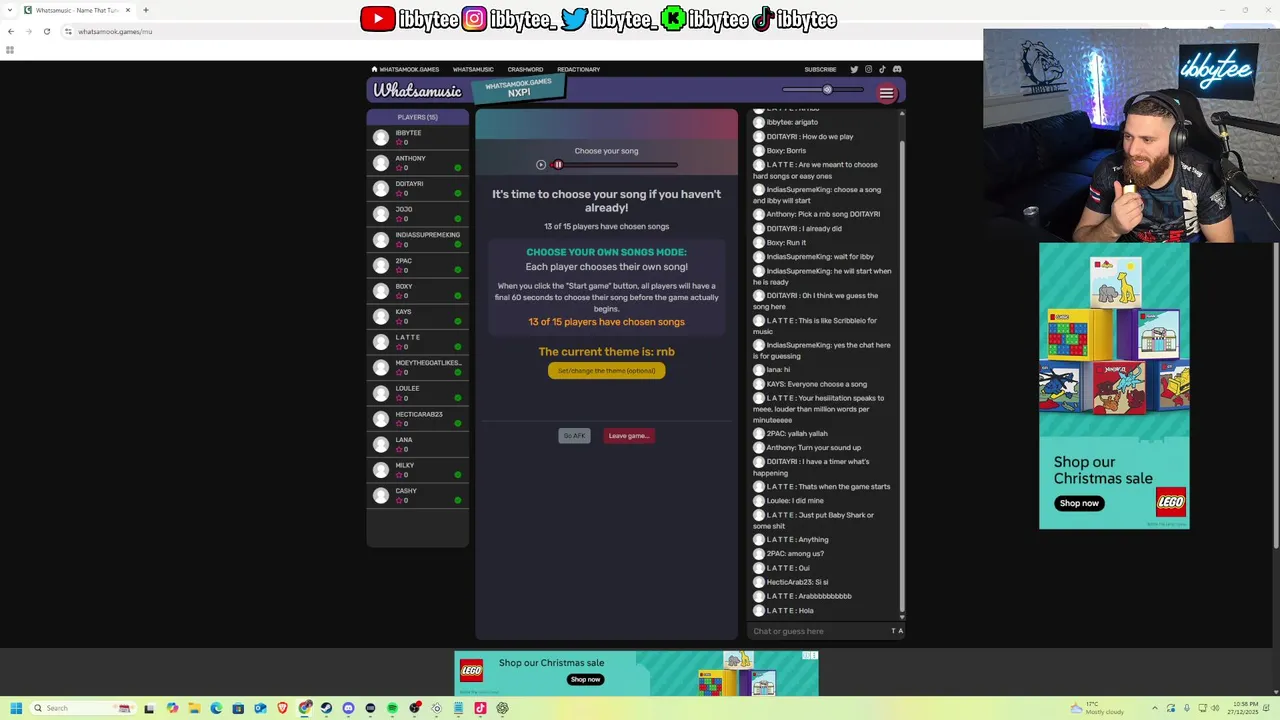Click the SUBSCRIBE link

(820, 69)
